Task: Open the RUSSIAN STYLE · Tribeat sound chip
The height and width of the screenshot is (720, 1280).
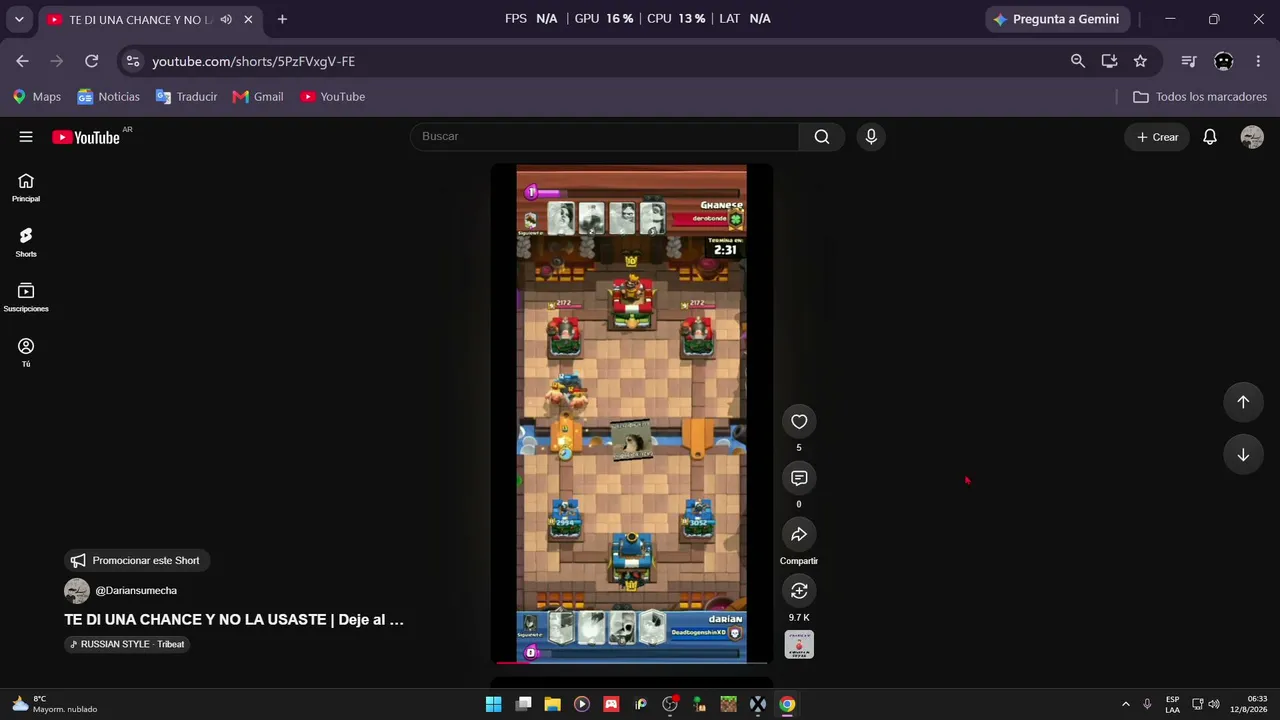Action: point(127,644)
